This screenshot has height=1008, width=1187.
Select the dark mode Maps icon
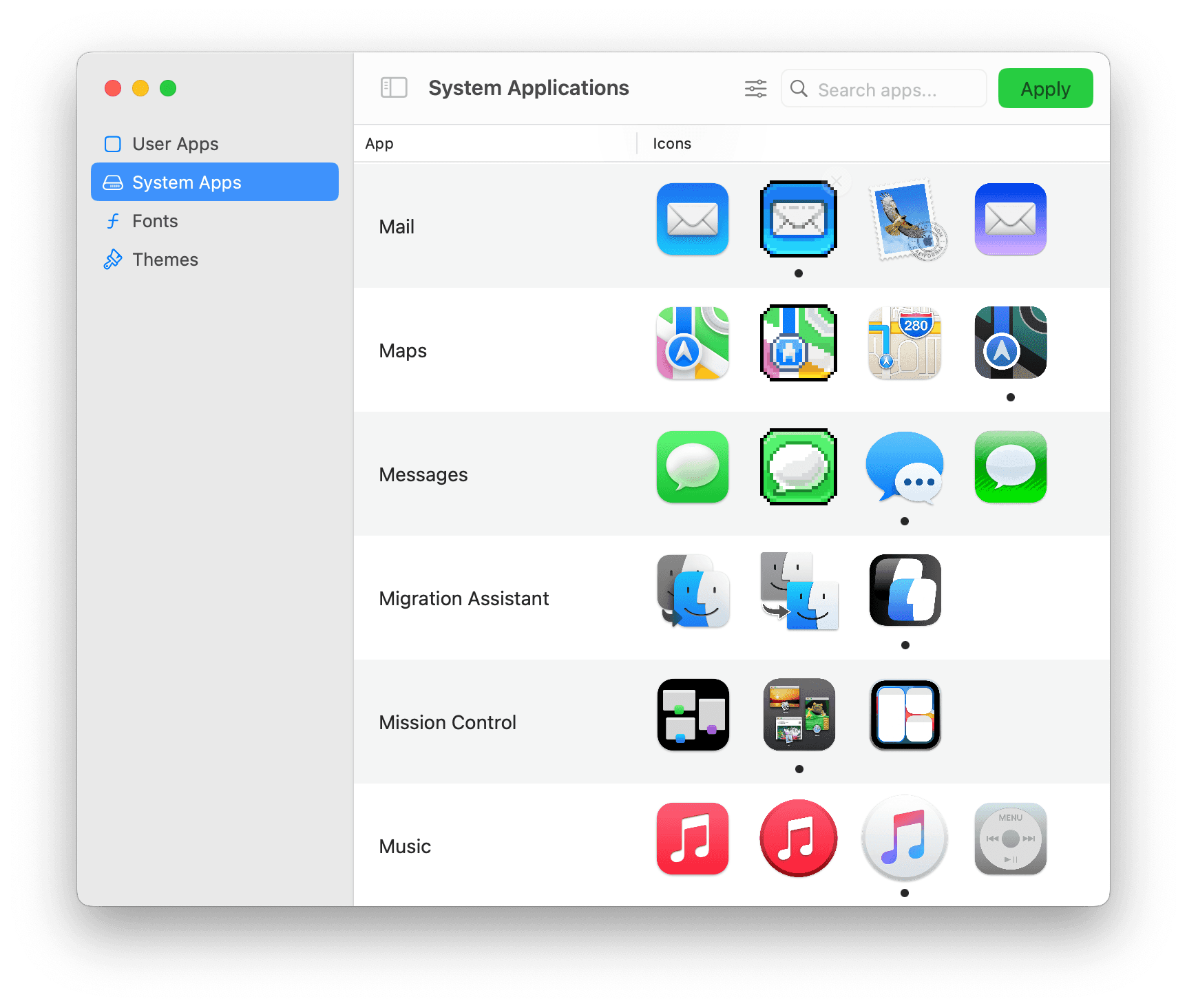pos(1010,343)
